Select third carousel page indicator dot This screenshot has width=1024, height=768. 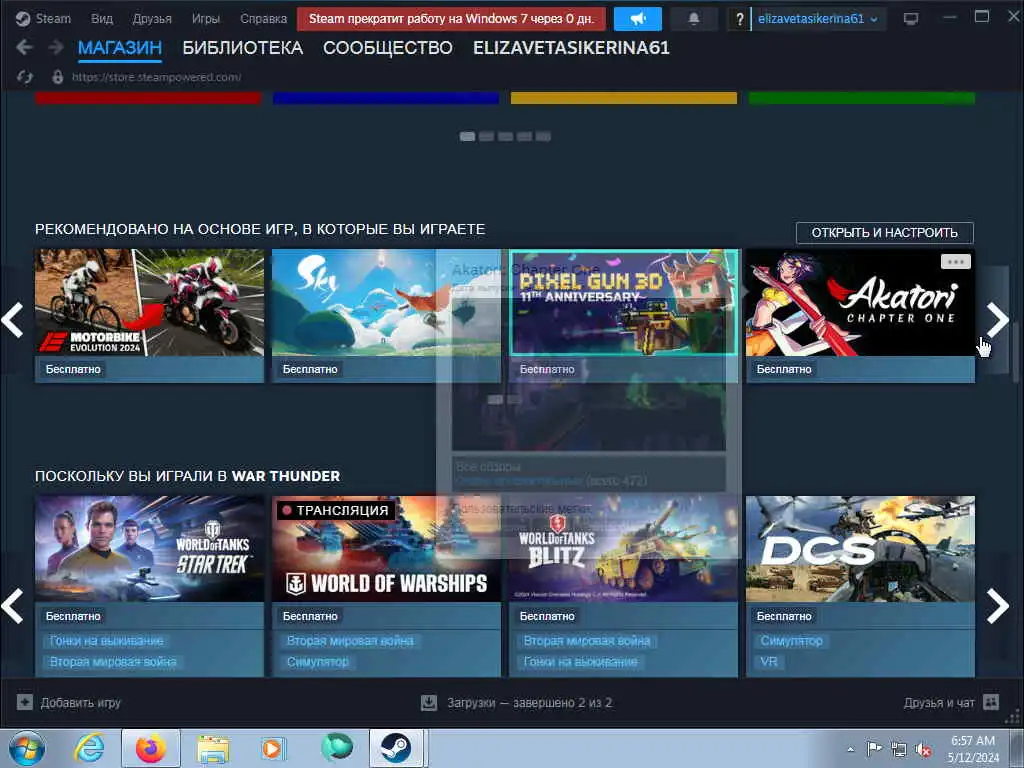click(505, 136)
